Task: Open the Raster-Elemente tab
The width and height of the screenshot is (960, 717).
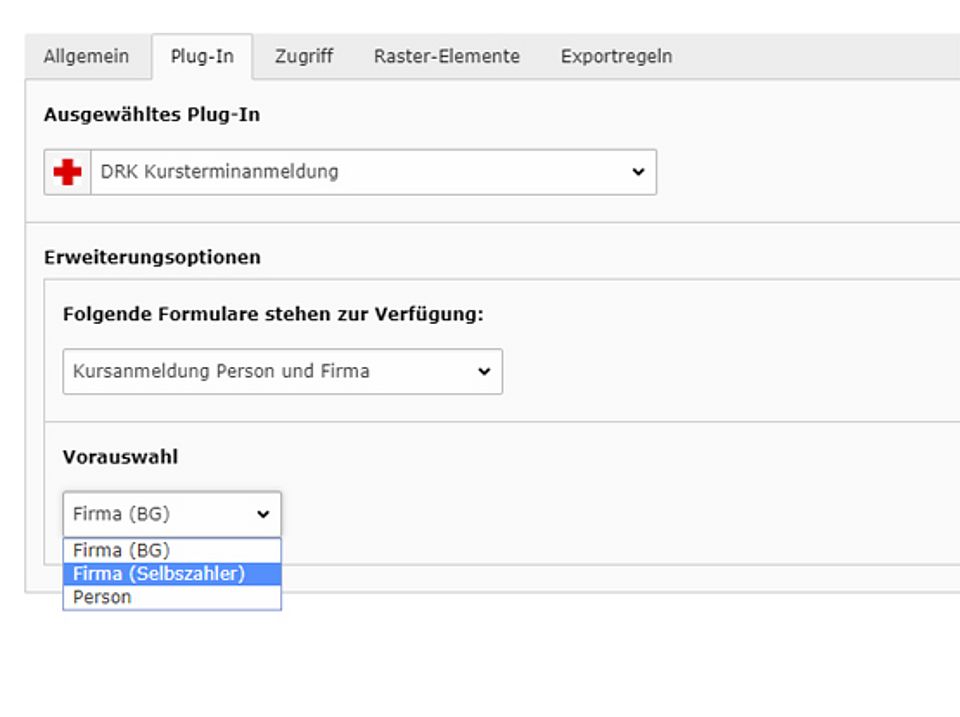Action: (x=447, y=57)
